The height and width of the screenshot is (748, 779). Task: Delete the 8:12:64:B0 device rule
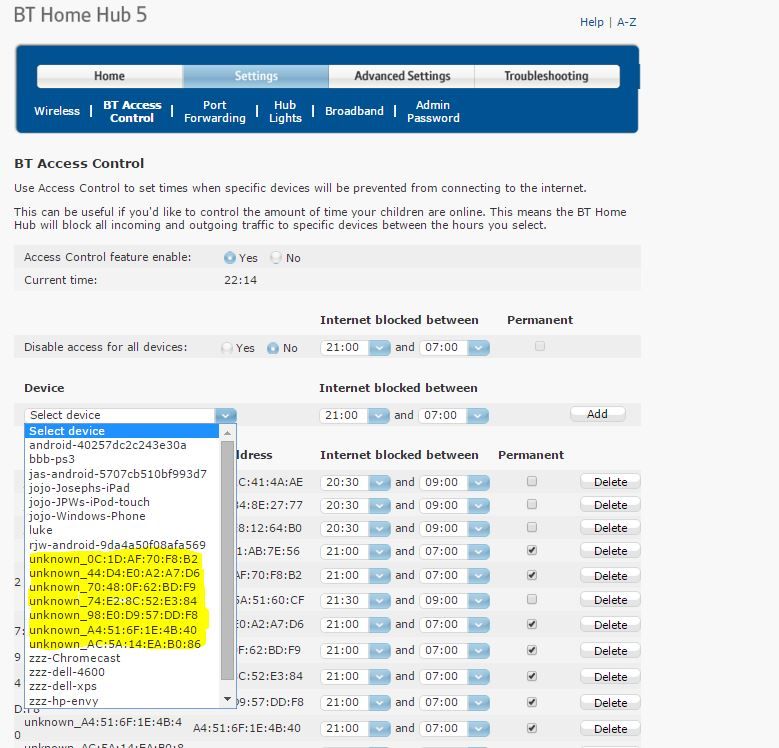click(x=610, y=527)
